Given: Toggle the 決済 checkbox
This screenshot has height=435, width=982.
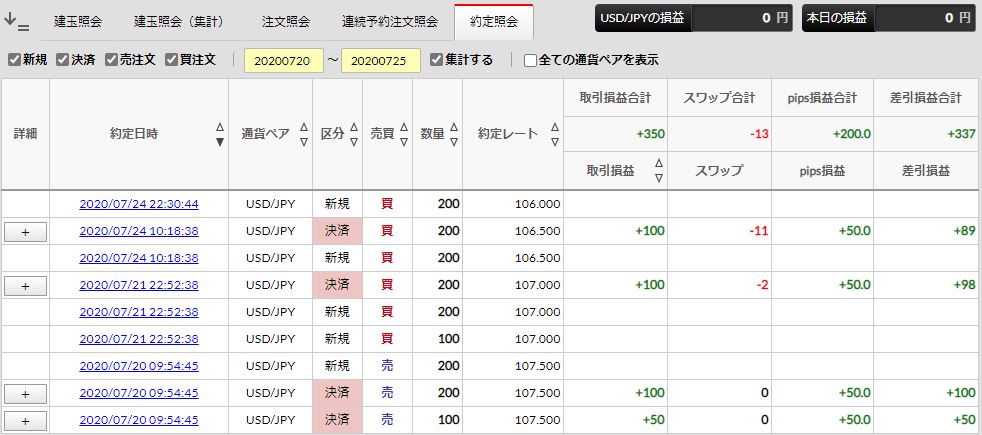Looking at the screenshot, I should point(62,60).
